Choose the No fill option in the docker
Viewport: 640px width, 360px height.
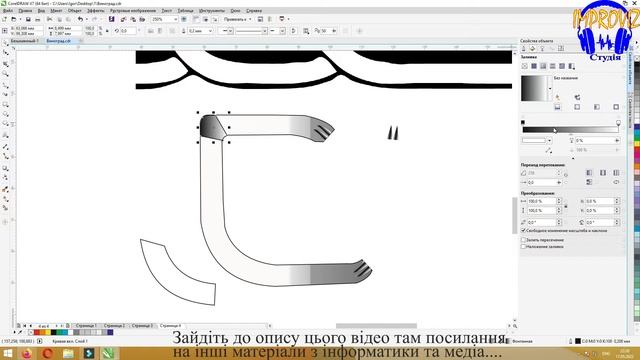524,66
